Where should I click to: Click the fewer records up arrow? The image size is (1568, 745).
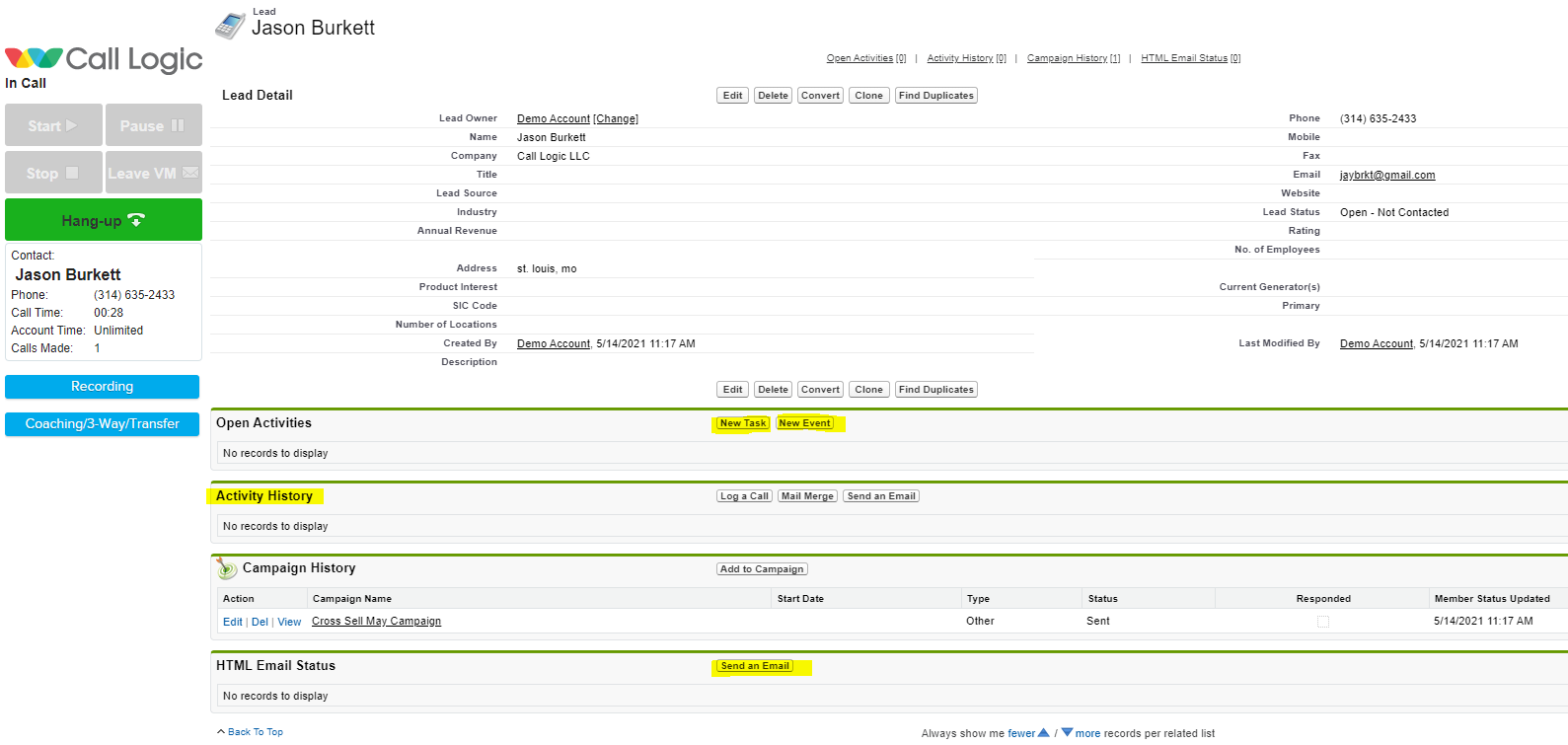point(1043,732)
